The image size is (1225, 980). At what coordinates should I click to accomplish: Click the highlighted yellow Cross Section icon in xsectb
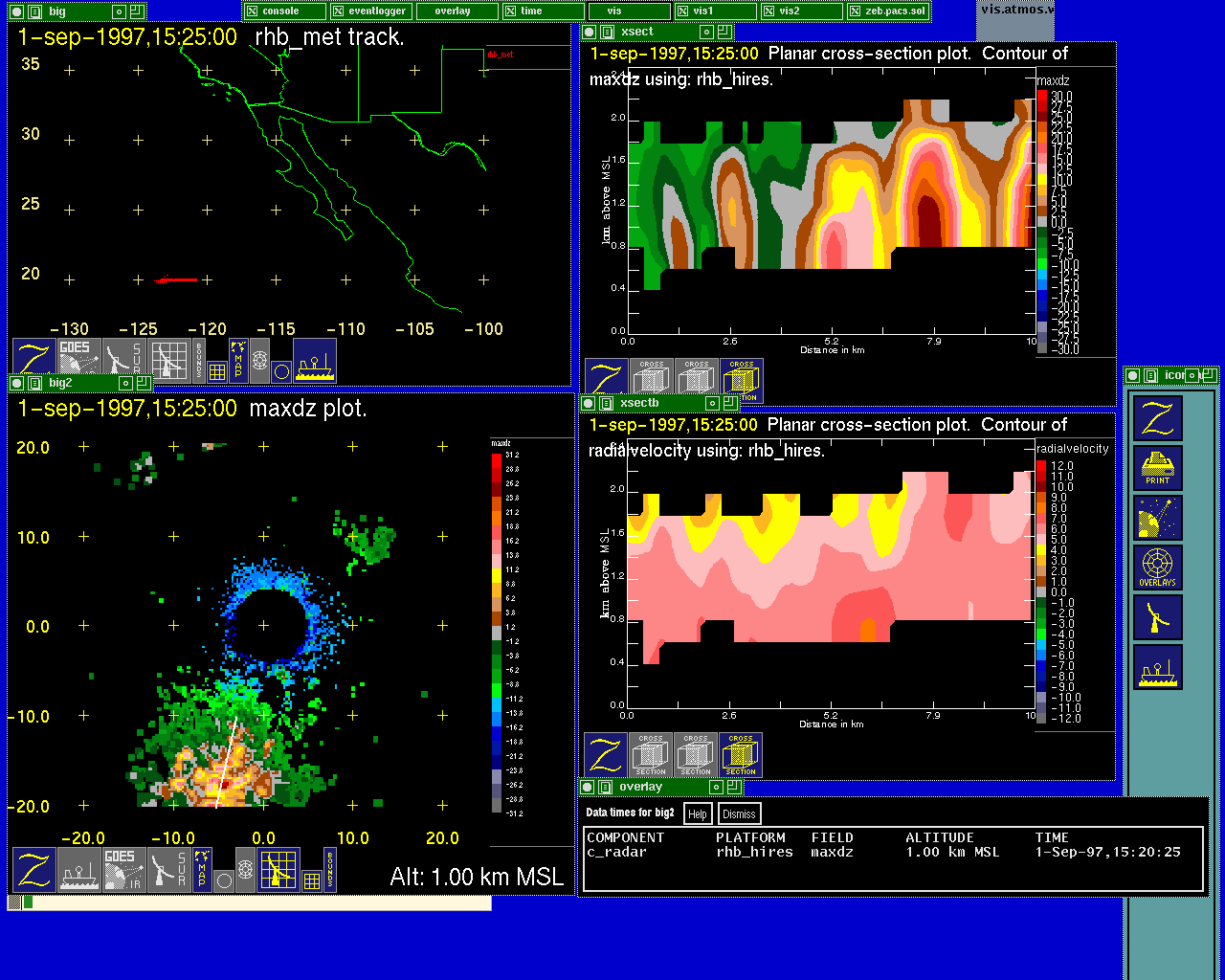pos(740,755)
